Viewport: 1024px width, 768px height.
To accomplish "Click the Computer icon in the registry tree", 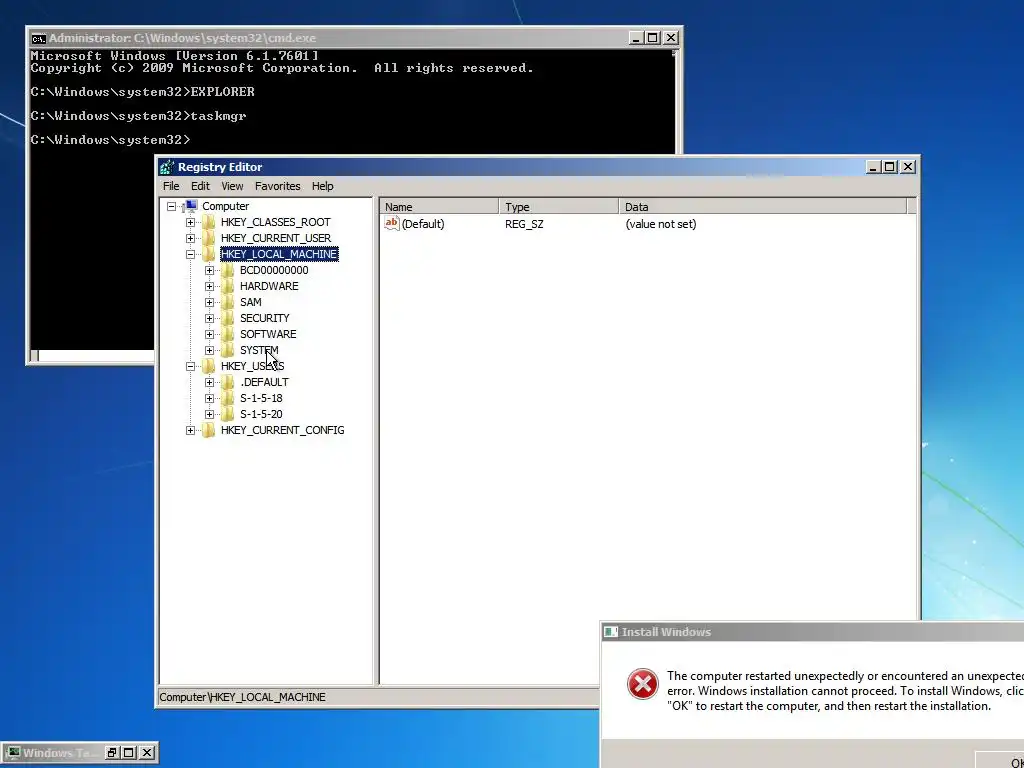I will tap(190, 206).
